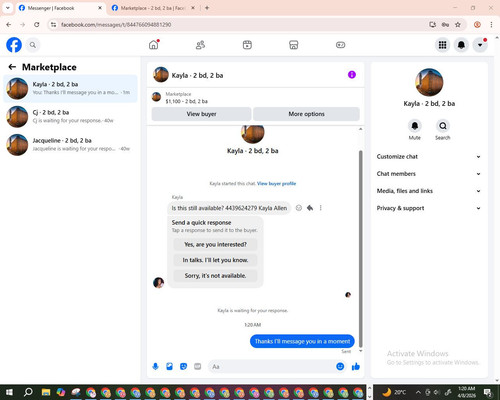
Task: Open Facebook notifications bell
Action: click(461, 45)
